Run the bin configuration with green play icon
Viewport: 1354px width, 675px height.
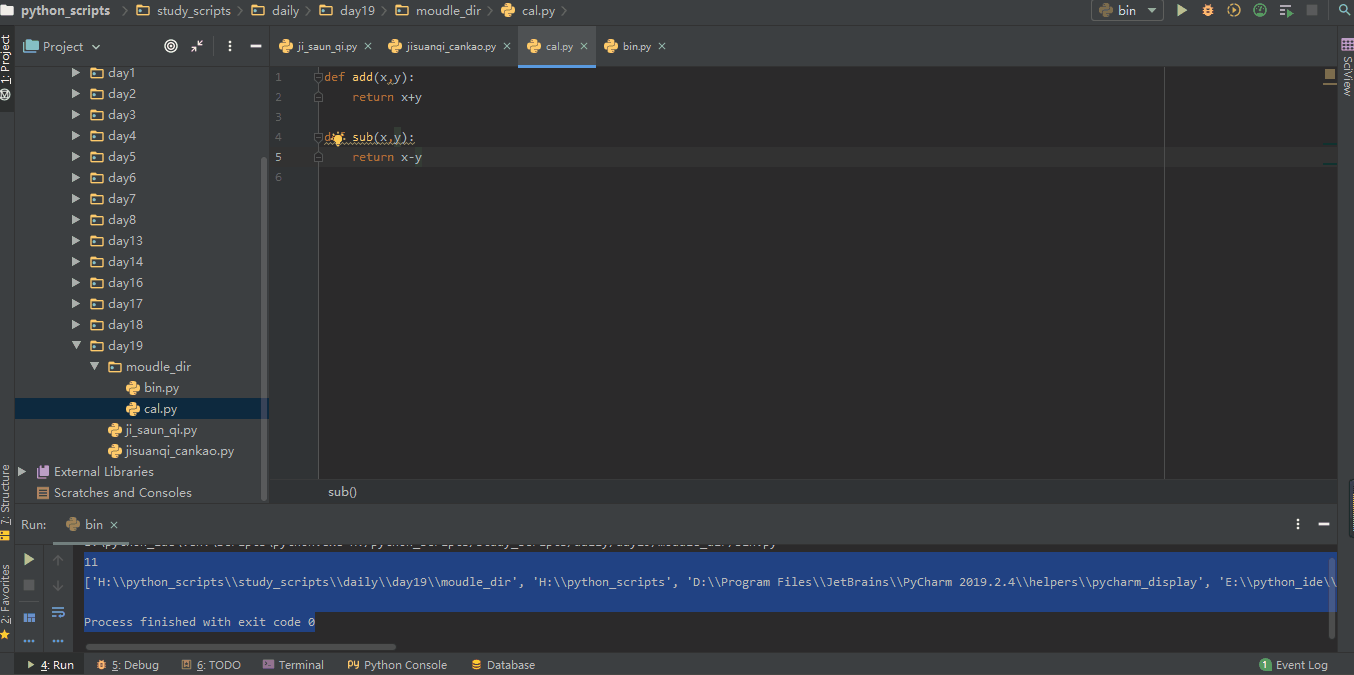click(1182, 11)
